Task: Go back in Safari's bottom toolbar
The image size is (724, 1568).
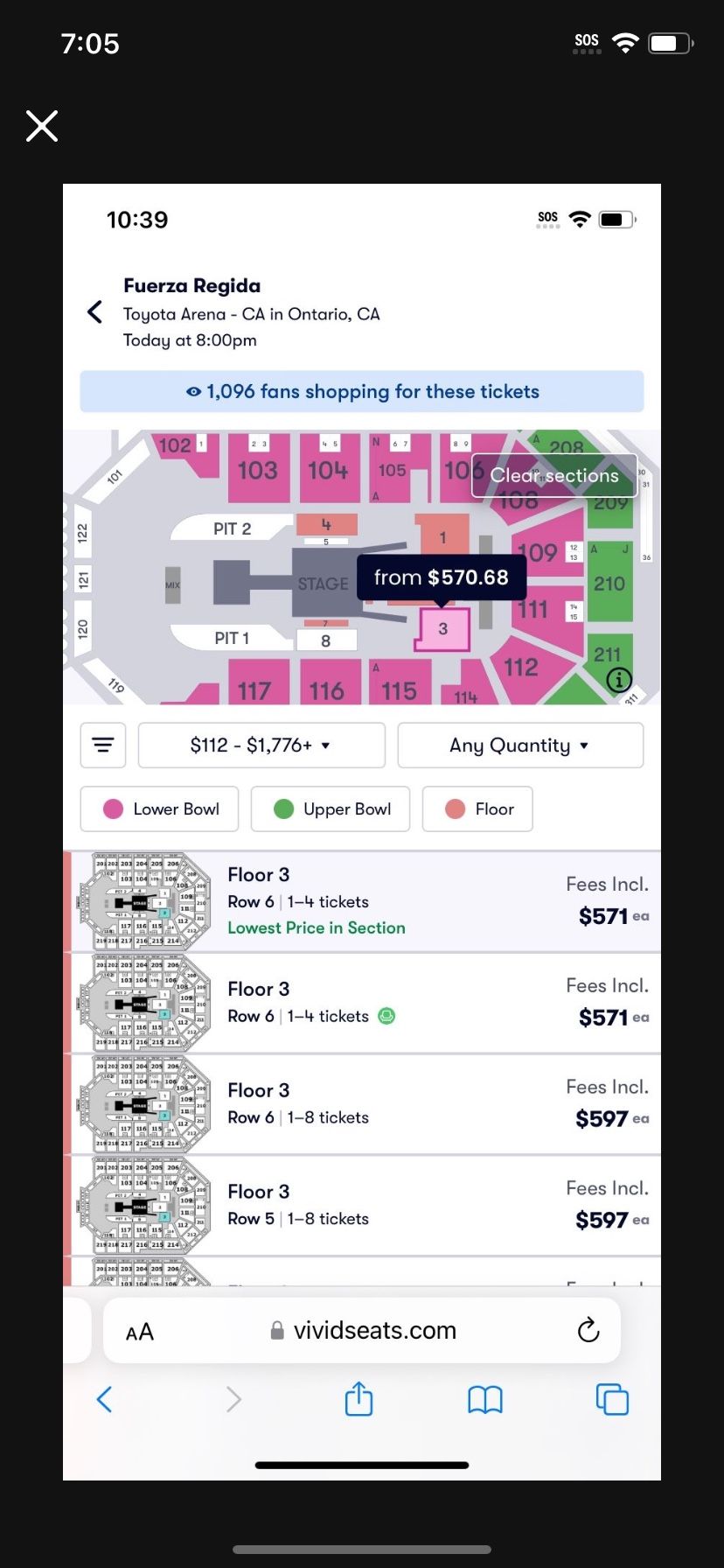Action: coord(104,1399)
